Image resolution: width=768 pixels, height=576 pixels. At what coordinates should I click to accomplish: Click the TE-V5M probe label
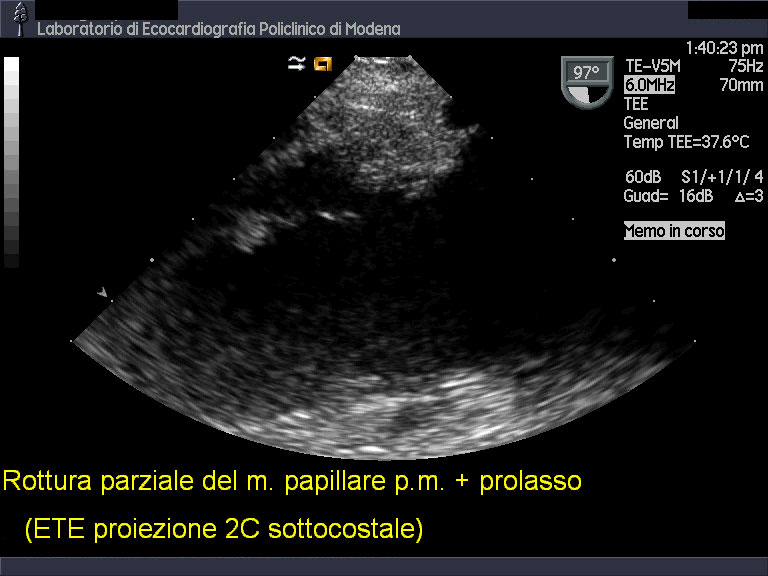(650, 67)
